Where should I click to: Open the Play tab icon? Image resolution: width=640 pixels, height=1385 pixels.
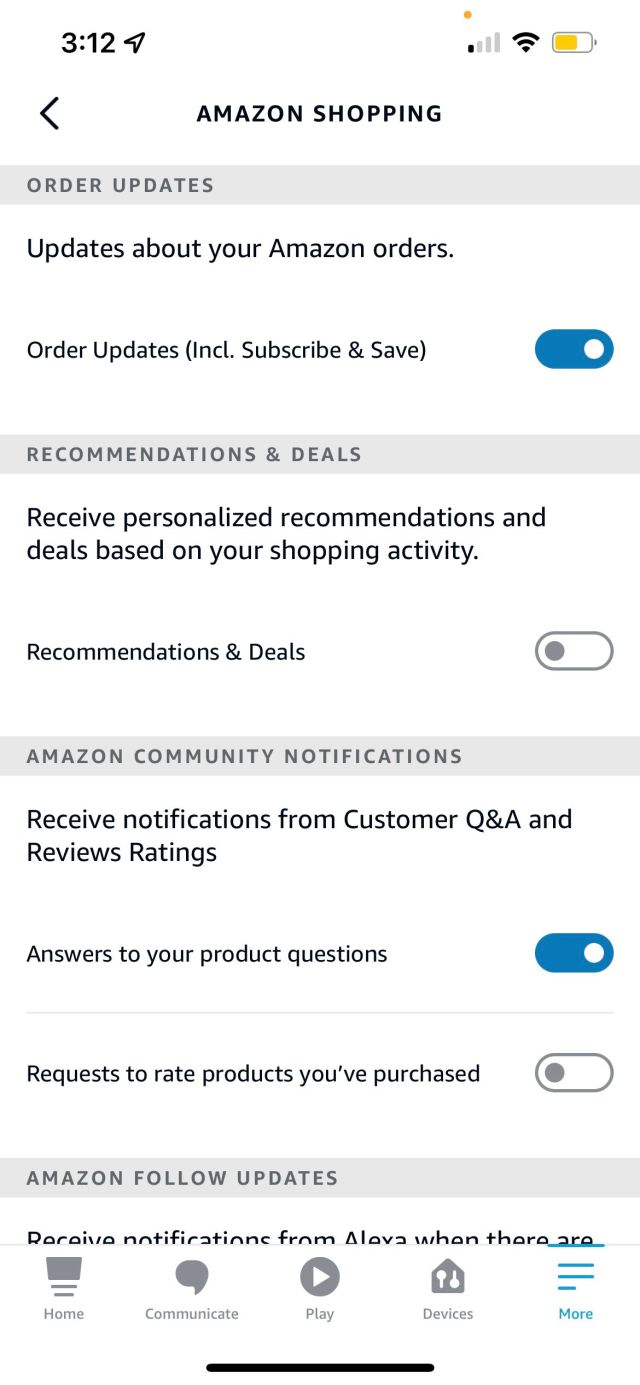[320, 1277]
